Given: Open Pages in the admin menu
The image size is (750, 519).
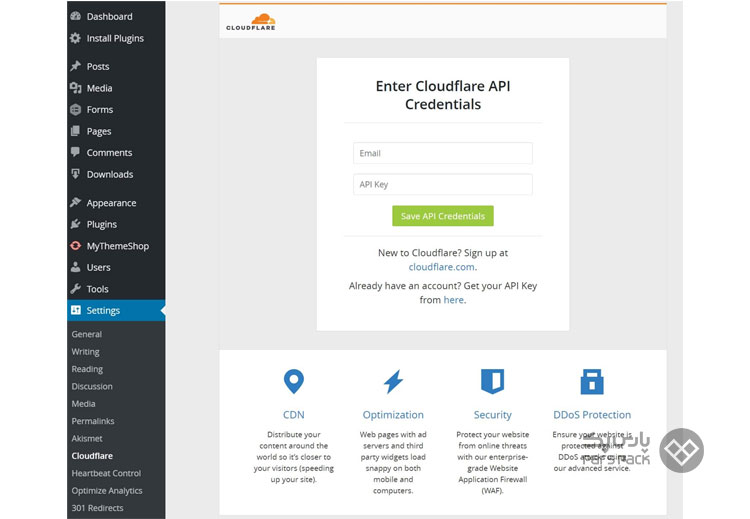Looking at the screenshot, I should click(99, 132).
